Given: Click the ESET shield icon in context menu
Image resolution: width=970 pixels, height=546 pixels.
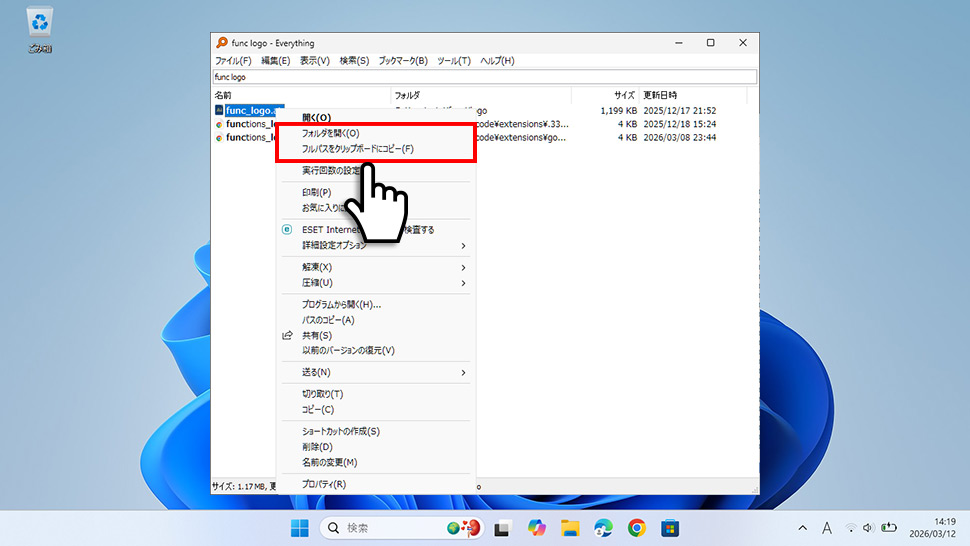Looking at the screenshot, I should (x=287, y=229).
